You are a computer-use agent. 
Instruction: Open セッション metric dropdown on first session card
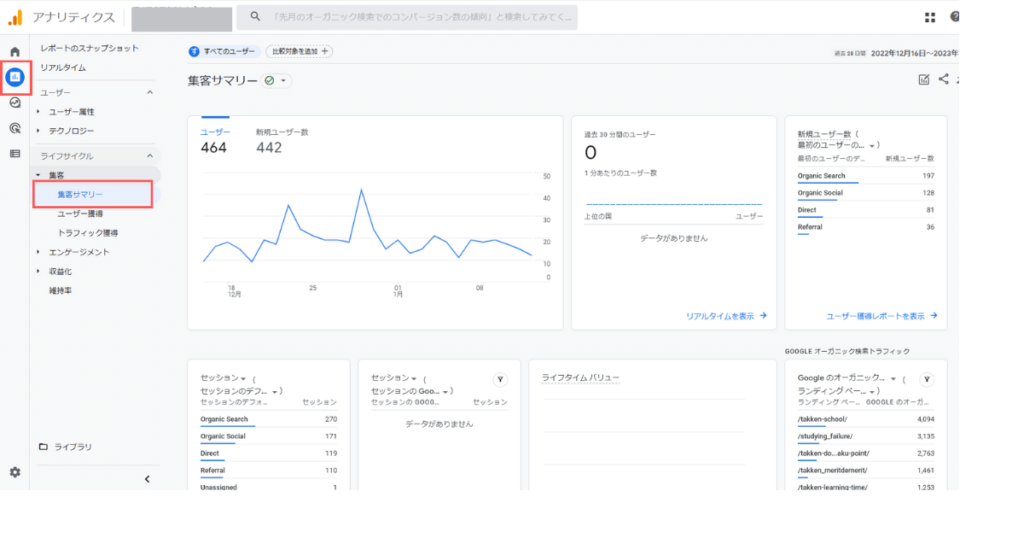(243, 378)
